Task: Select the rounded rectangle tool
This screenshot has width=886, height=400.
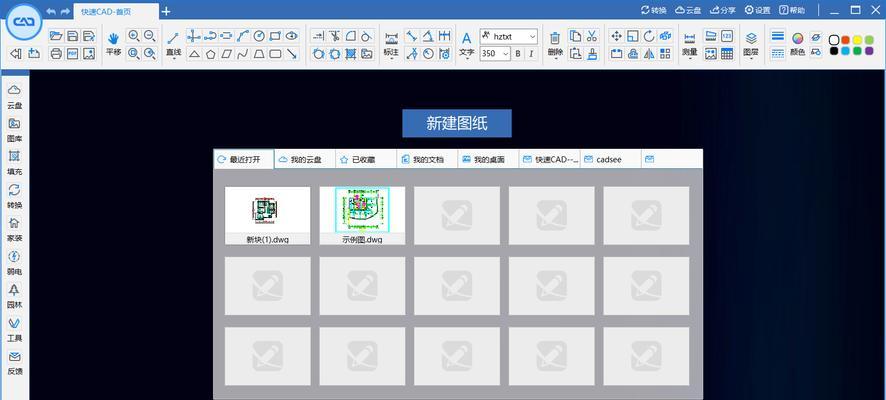Action: click(275, 54)
